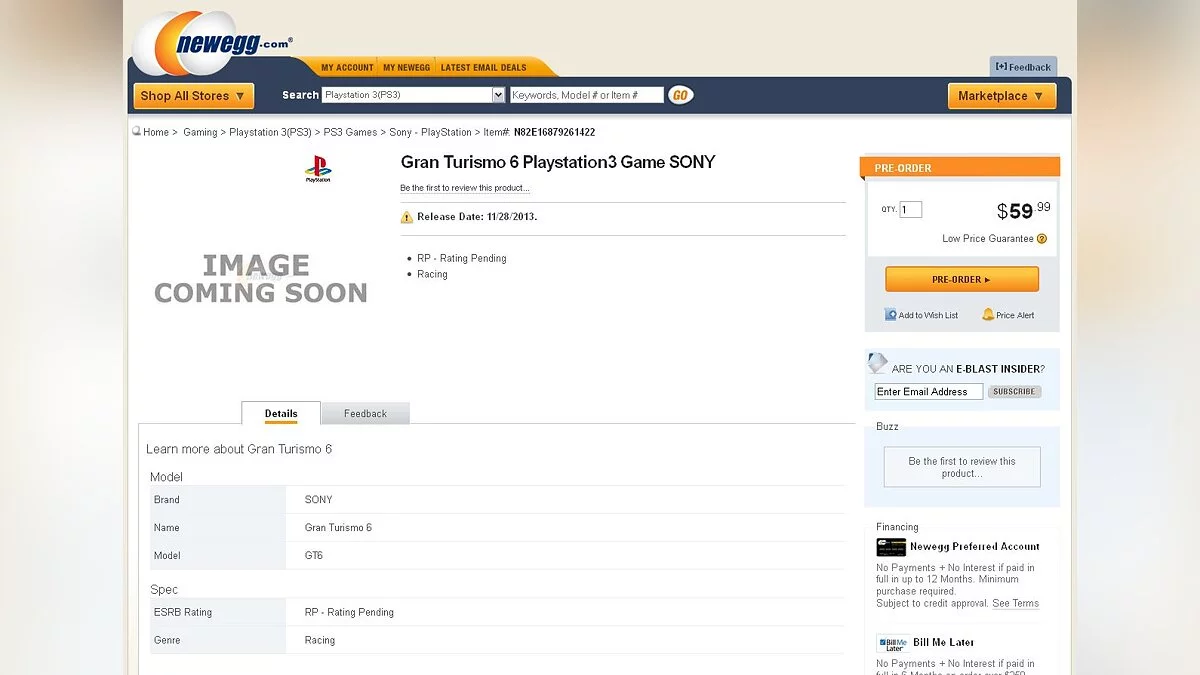Viewport: 1200px width, 675px height.
Task: Click the Image Coming Soon placeholder
Action: pyautogui.click(x=260, y=279)
